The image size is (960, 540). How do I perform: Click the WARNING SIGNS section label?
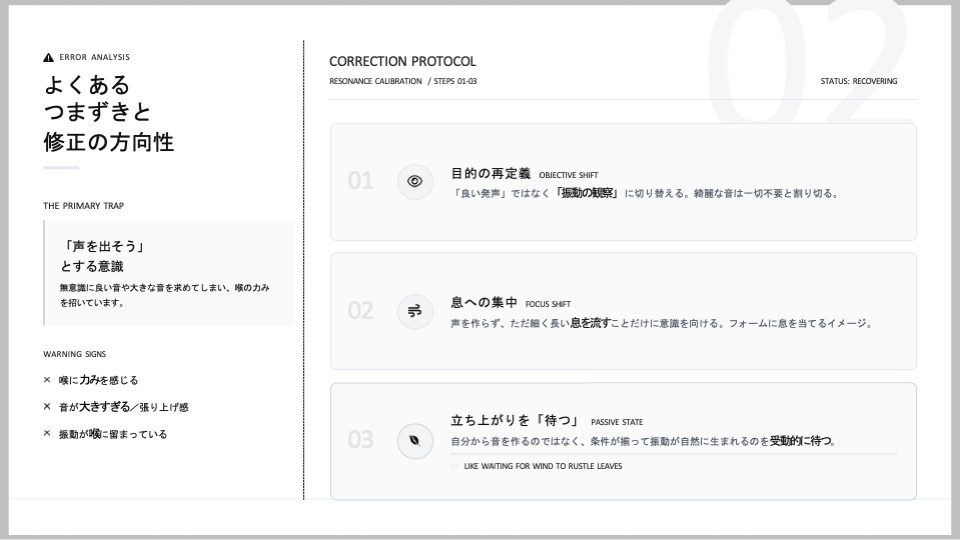click(x=74, y=354)
